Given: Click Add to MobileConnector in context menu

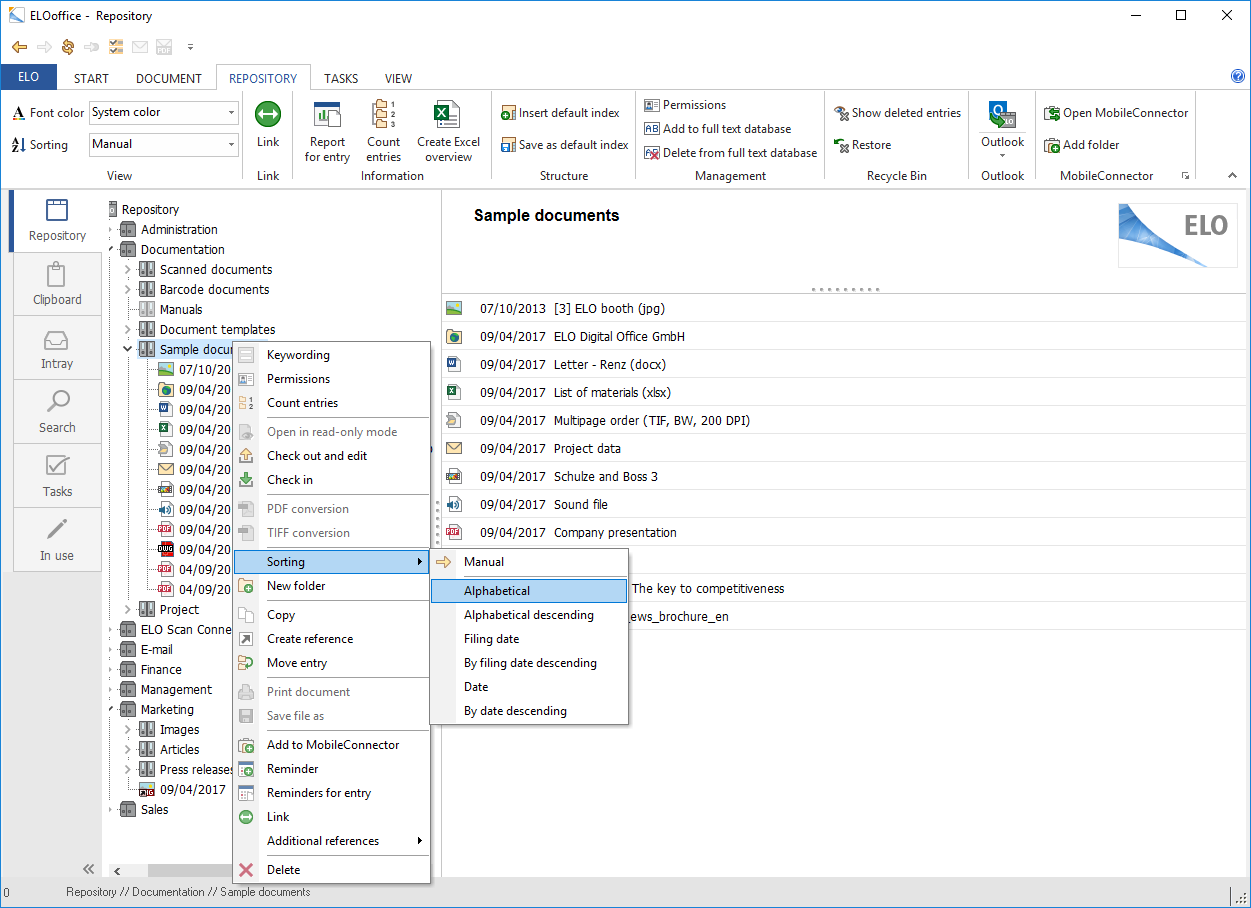Looking at the screenshot, I should point(331,745).
